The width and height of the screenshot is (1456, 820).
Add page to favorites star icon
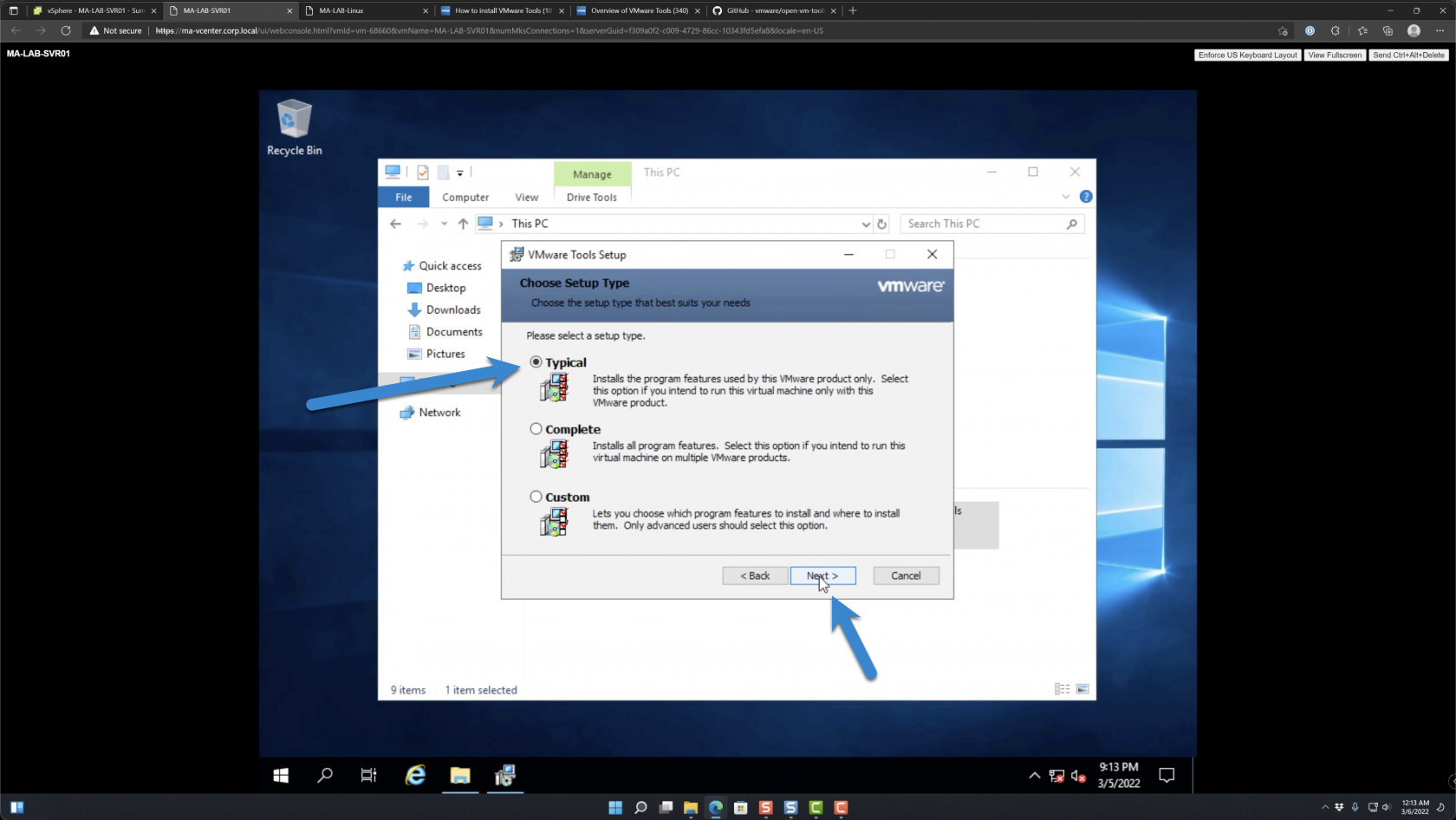pos(1283,30)
